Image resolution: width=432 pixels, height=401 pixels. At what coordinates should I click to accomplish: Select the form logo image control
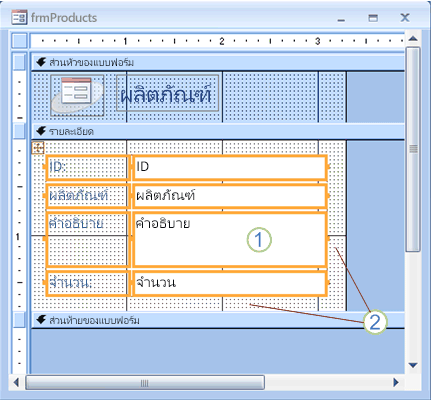(x=77, y=95)
